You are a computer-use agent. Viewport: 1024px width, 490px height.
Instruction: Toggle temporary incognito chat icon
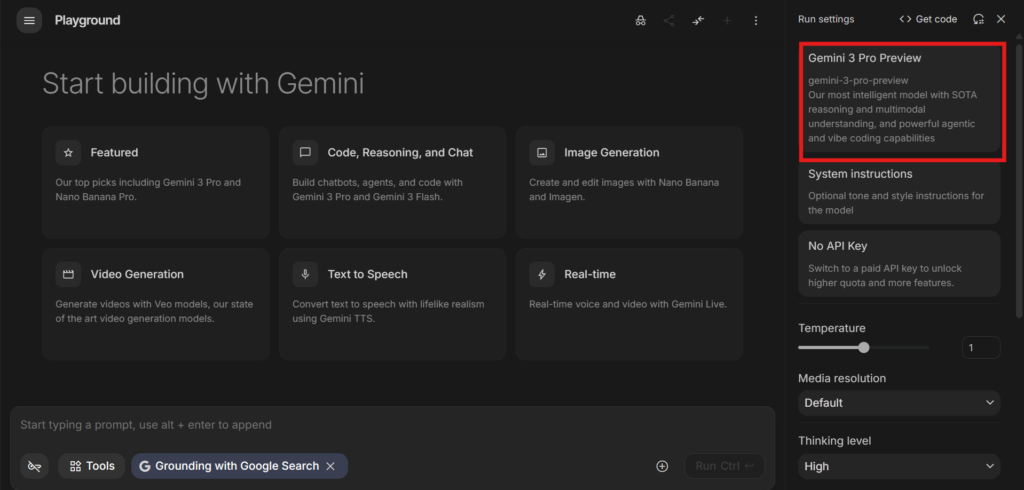[640, 20]
